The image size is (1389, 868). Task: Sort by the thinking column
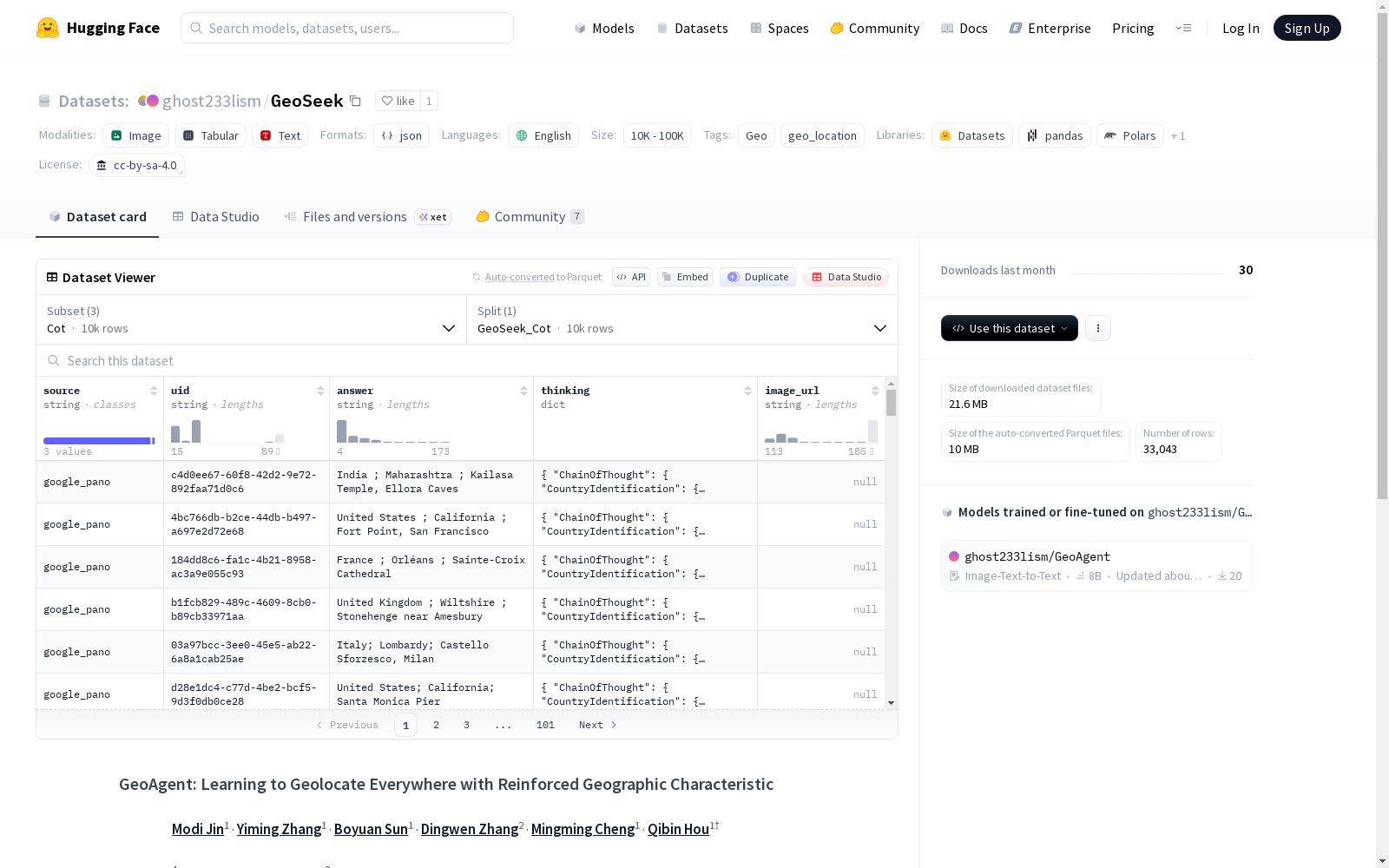[747, 391]
